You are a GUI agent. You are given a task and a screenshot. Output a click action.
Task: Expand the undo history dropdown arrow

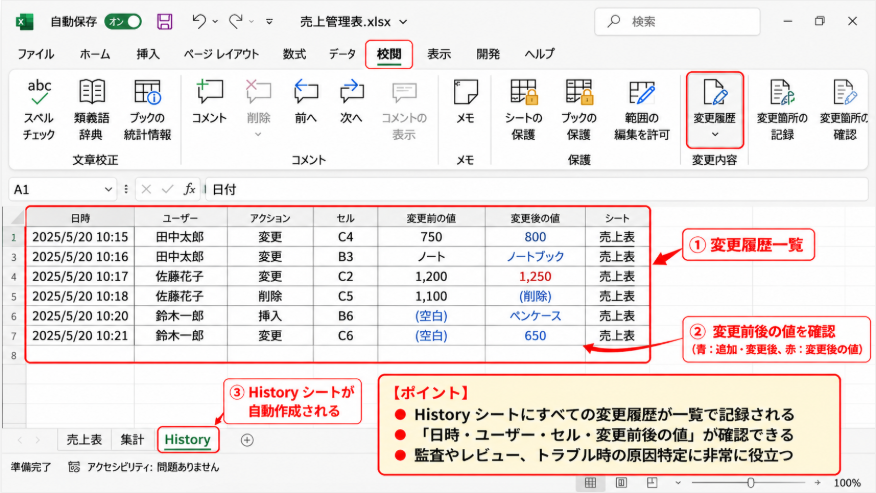(215, 22)
